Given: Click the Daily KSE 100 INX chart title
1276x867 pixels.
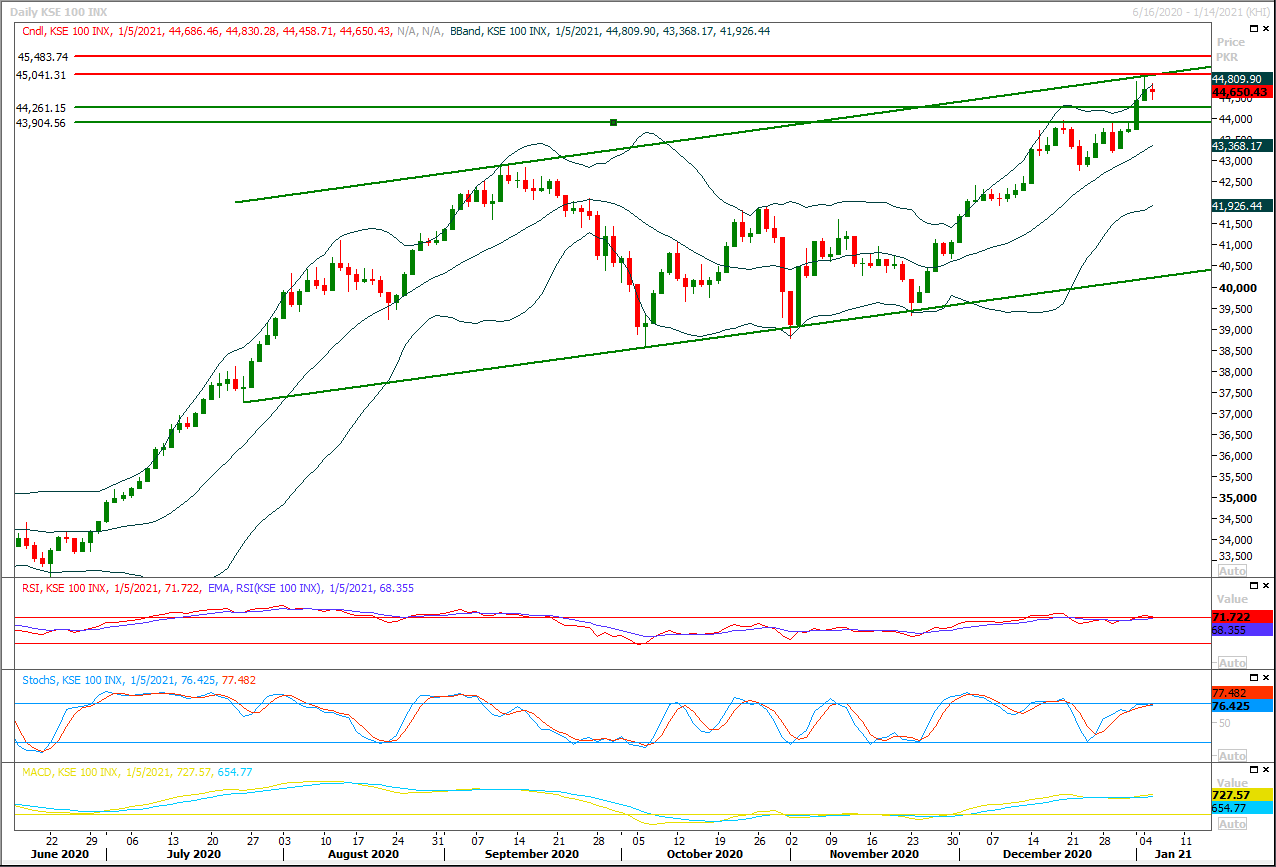Looking at the screenshot, I should pos(58,10).
